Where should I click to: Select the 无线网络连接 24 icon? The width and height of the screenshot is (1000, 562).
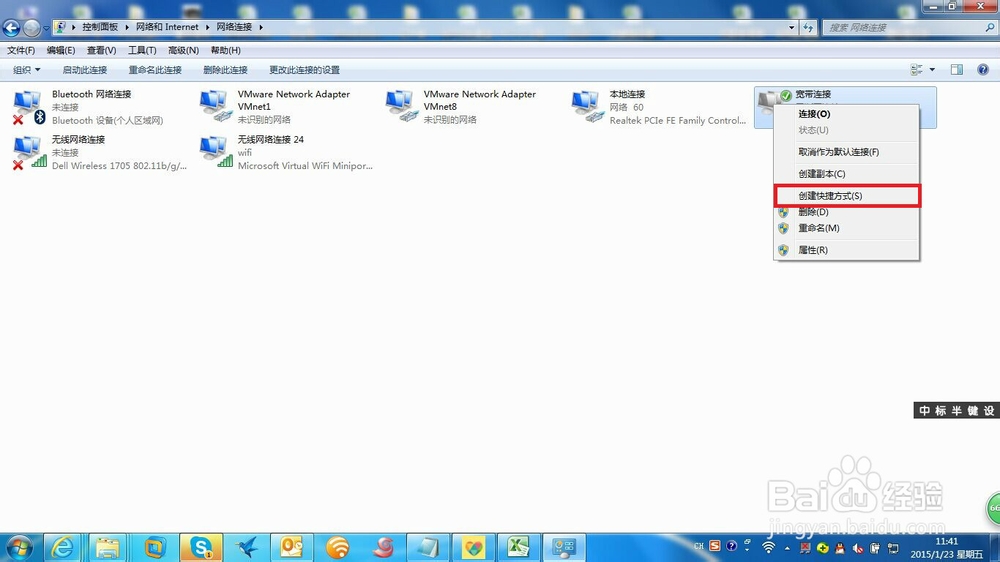tap(215, 152)
